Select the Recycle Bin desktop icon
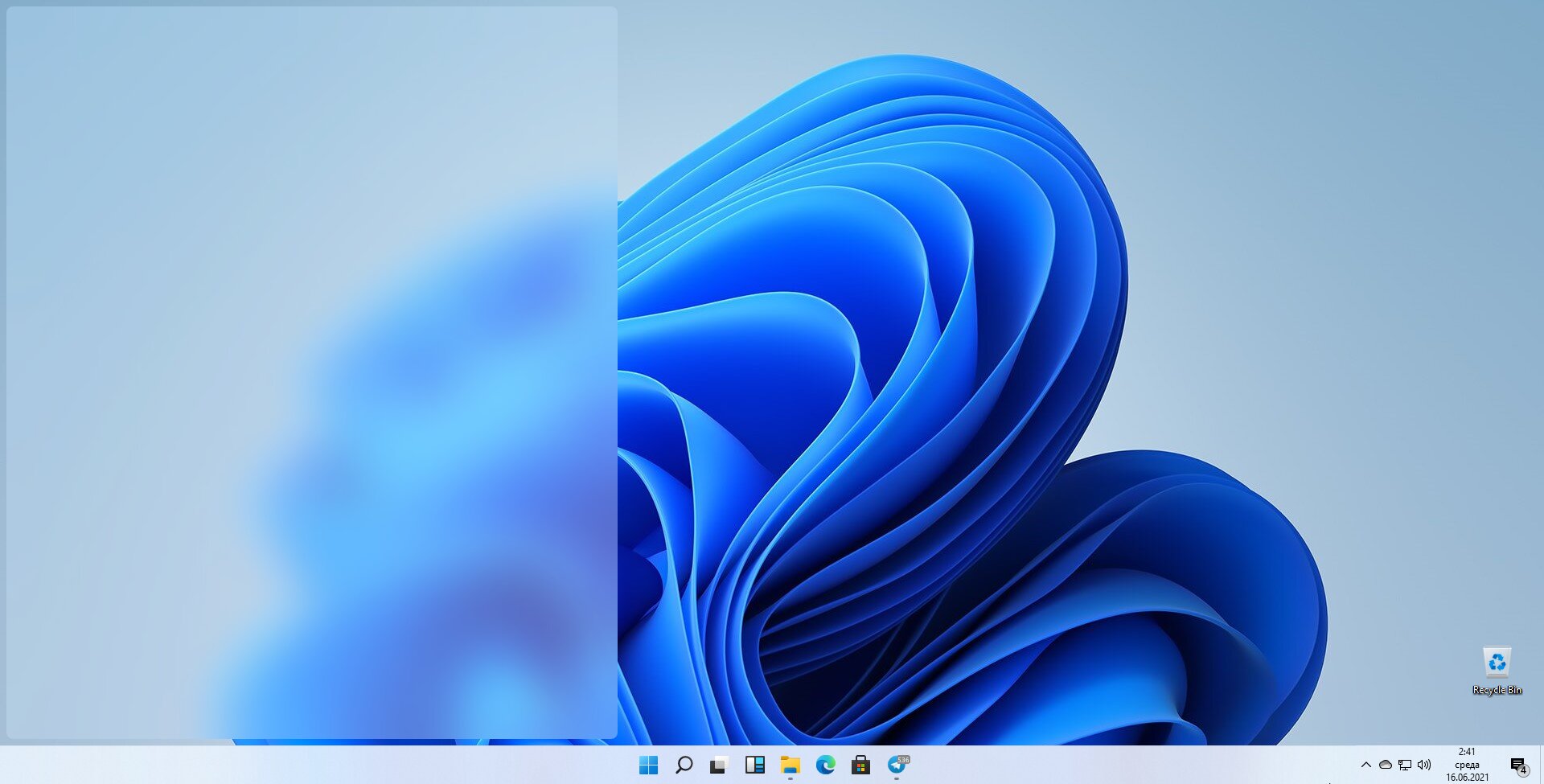The height and width of the screenshot is (784, 1544). tap(1497, 663)
